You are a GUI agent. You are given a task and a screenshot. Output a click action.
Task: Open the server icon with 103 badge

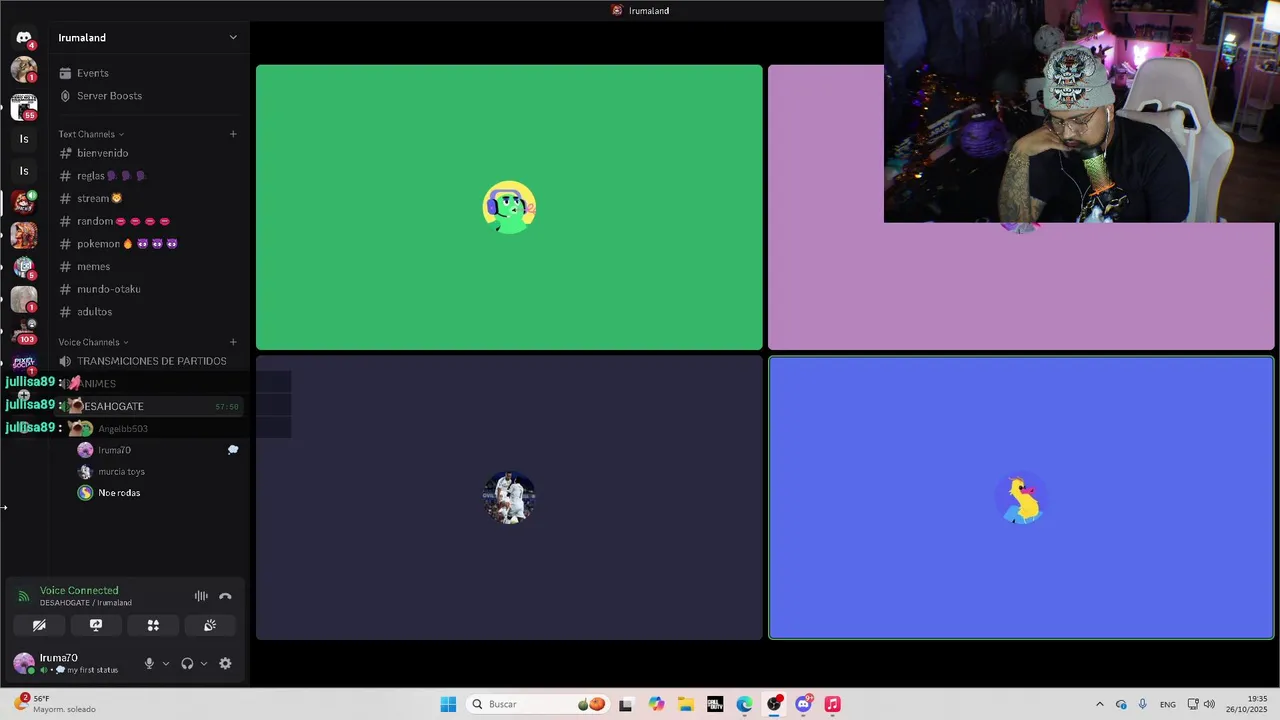pyautogui.click(x=24, y=331)
